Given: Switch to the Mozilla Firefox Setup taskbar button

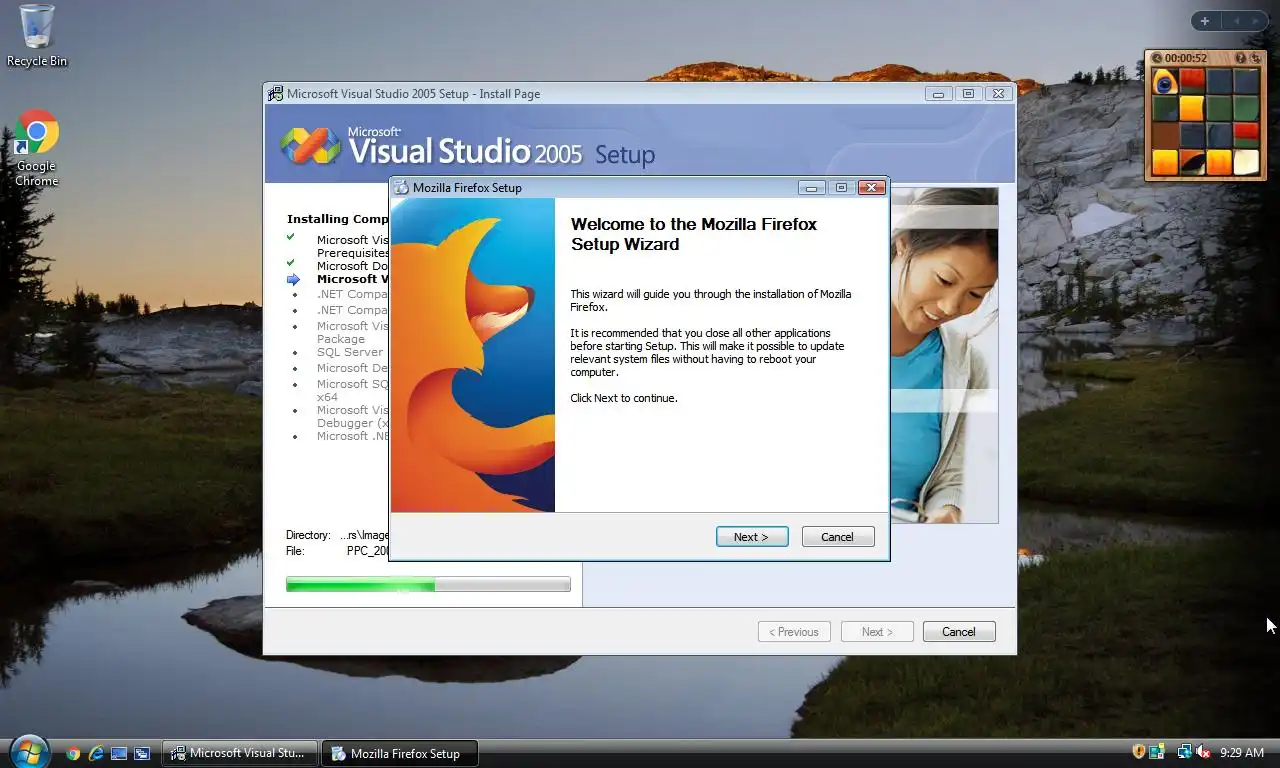Looking at the screenshot, I should point(399,753).
